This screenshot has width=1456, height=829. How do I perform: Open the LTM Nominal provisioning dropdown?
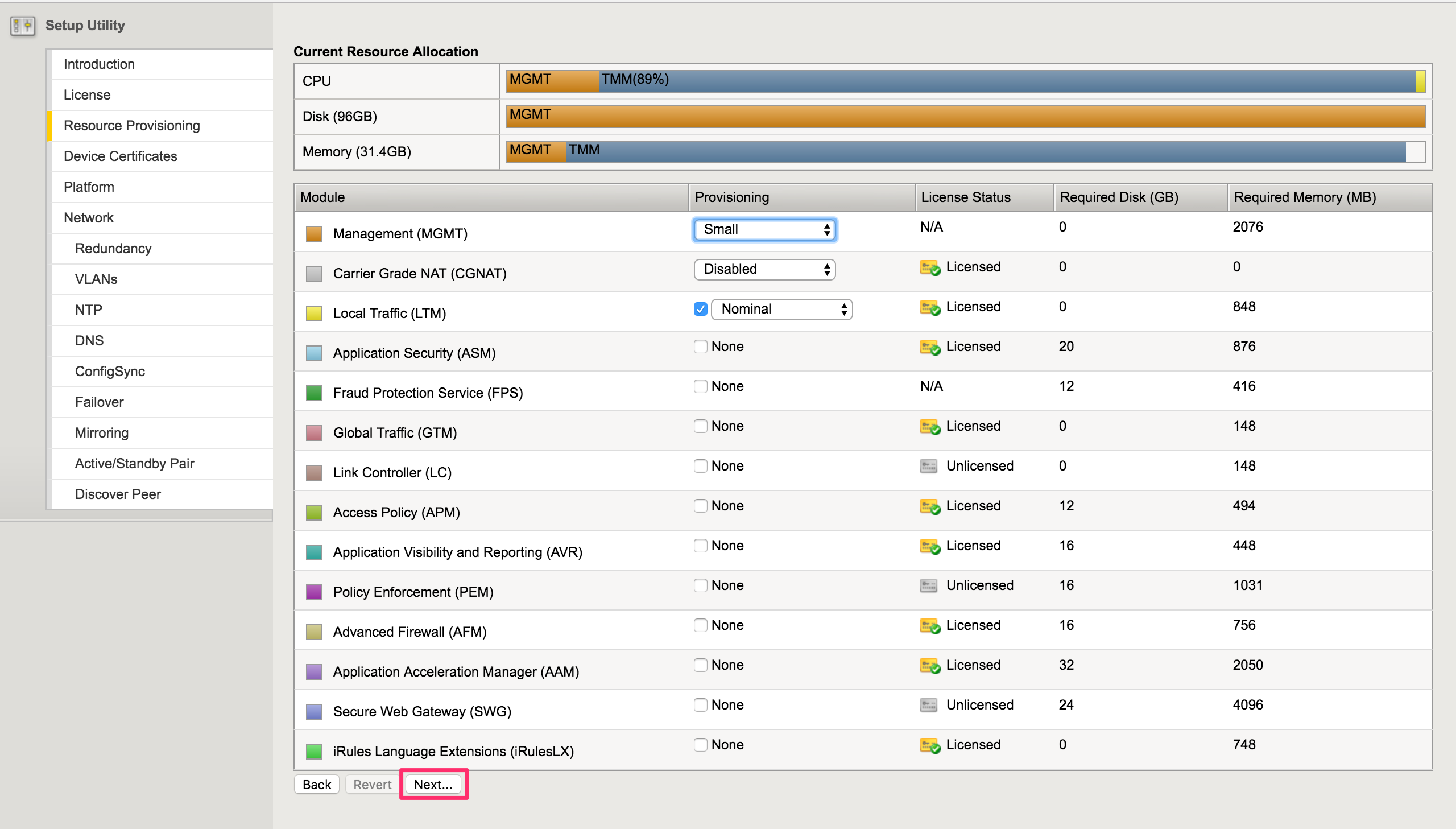[782, 310]
